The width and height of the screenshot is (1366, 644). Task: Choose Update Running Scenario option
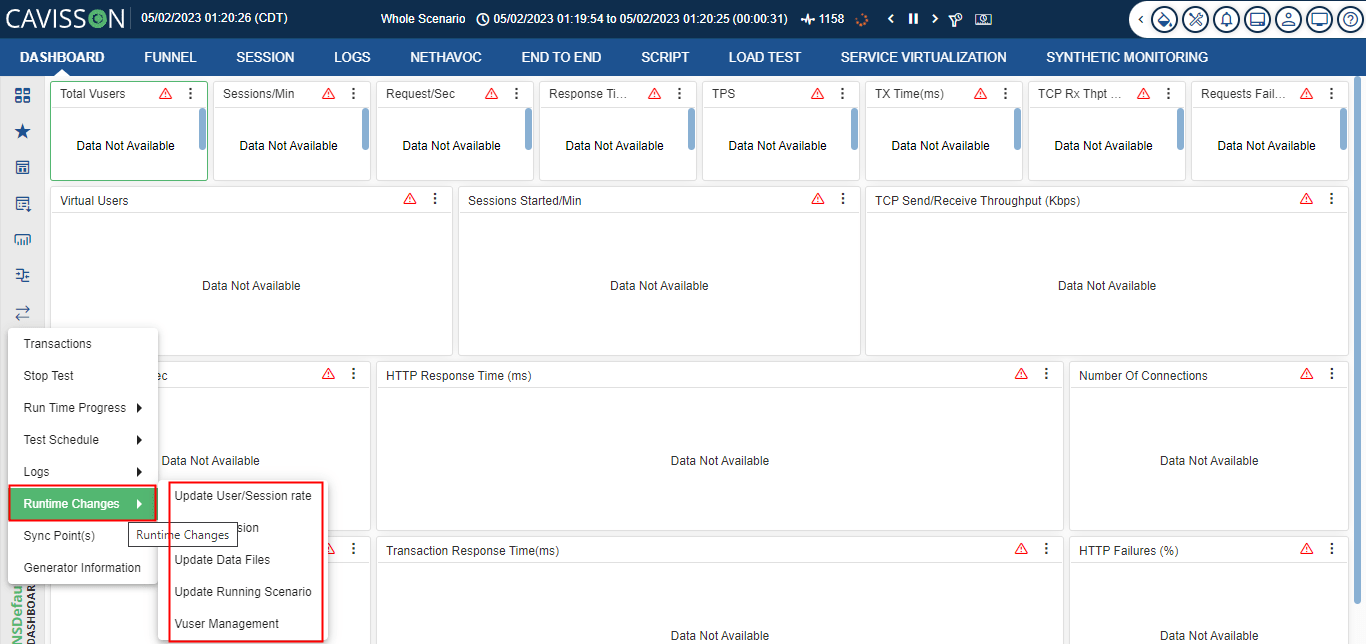click(x=243, y=592)
